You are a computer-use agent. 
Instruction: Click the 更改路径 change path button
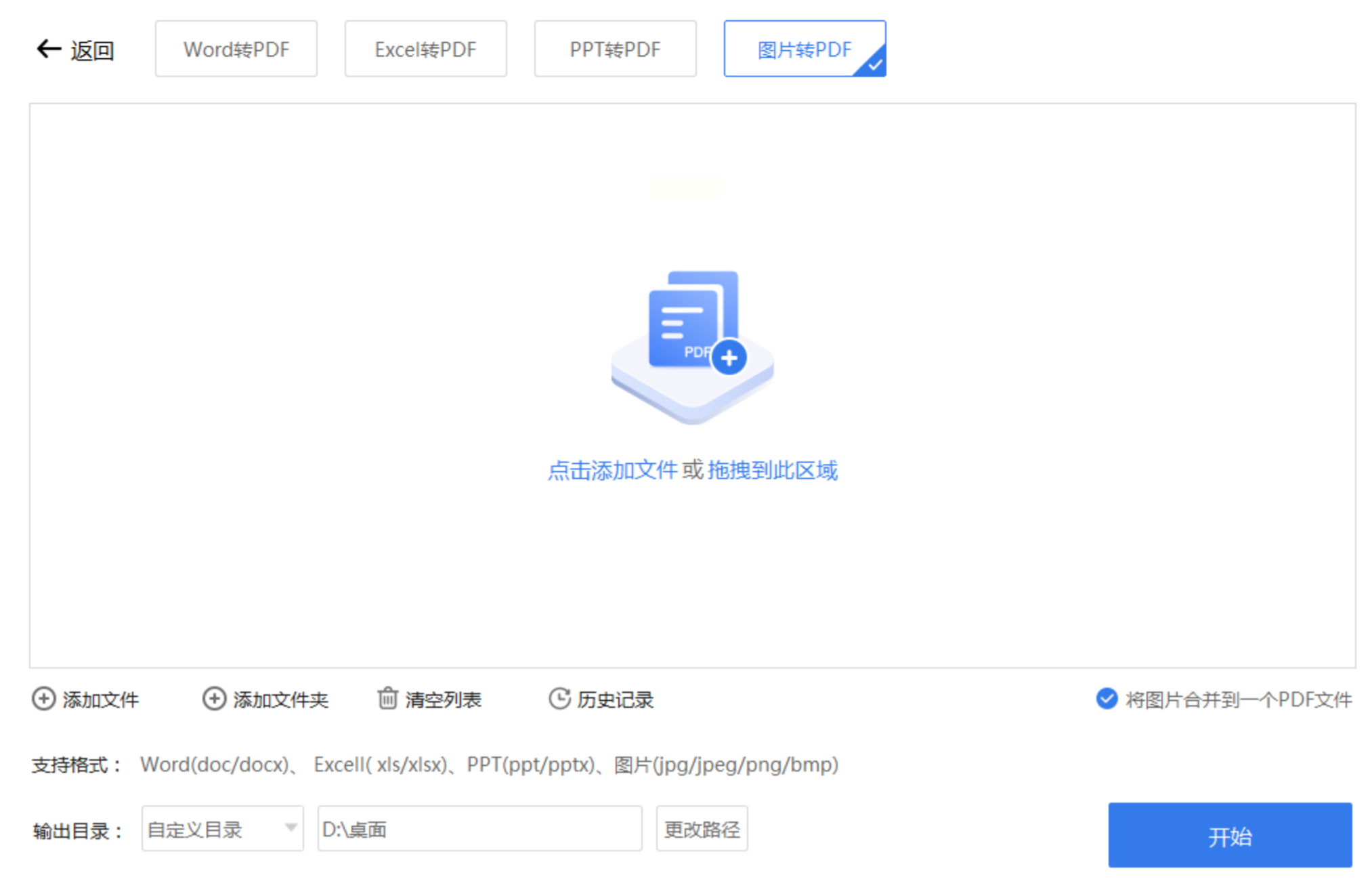702,829
